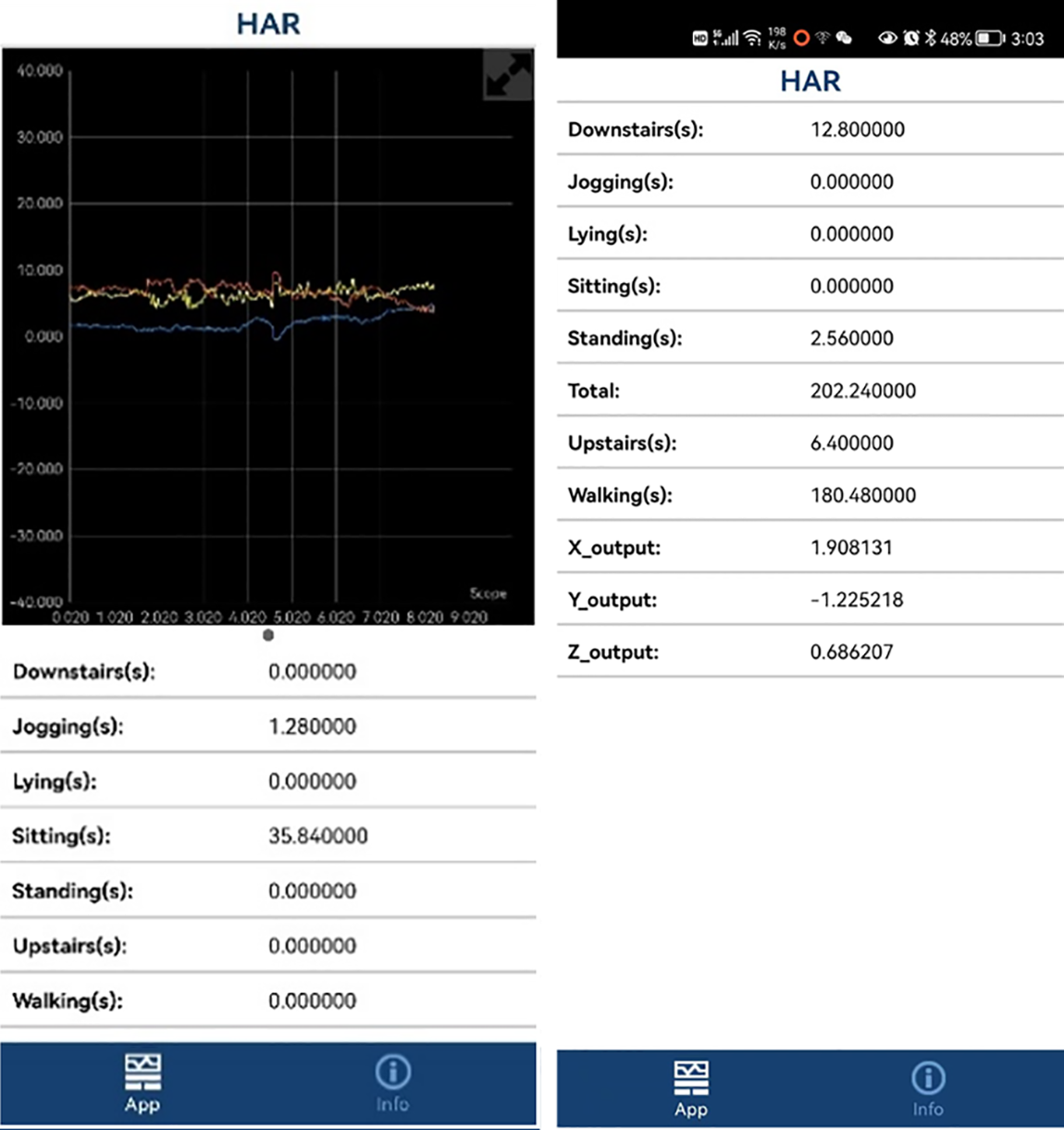
Task: Tap the 3:03 clock in the status bar
Action: pyautogui.click(x=1027, y=39)
